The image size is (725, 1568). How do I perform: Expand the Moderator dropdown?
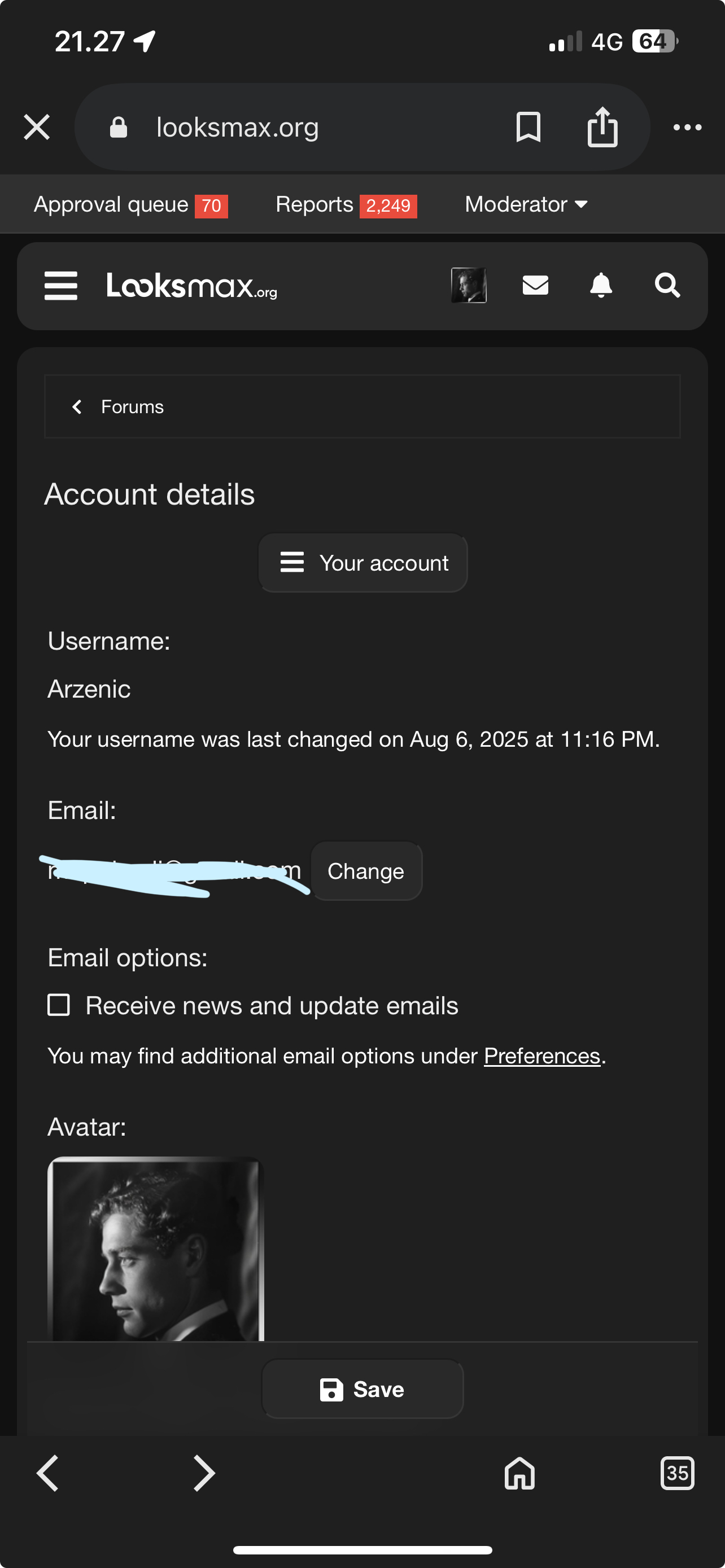click(526, 204)
